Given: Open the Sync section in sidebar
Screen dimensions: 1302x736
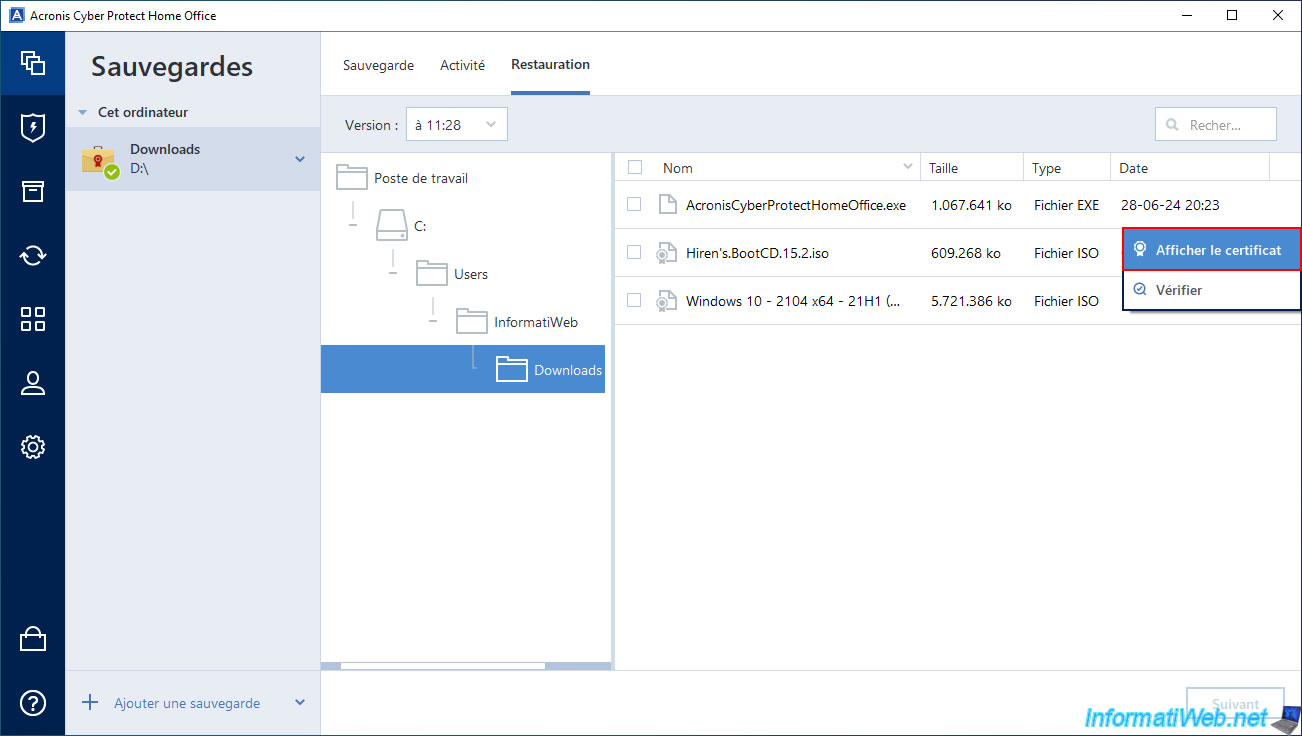Looking at the screenshot, I should point(33,255).
